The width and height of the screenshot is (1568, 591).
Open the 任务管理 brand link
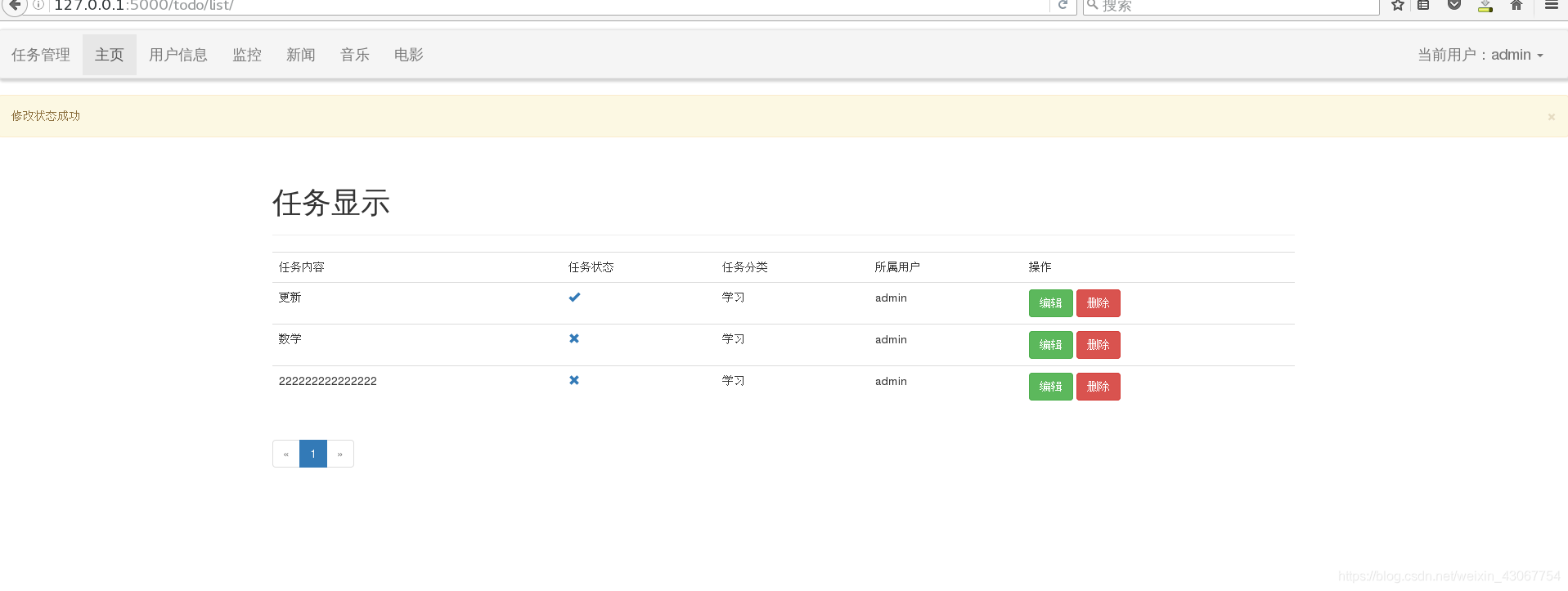[41, 55]
